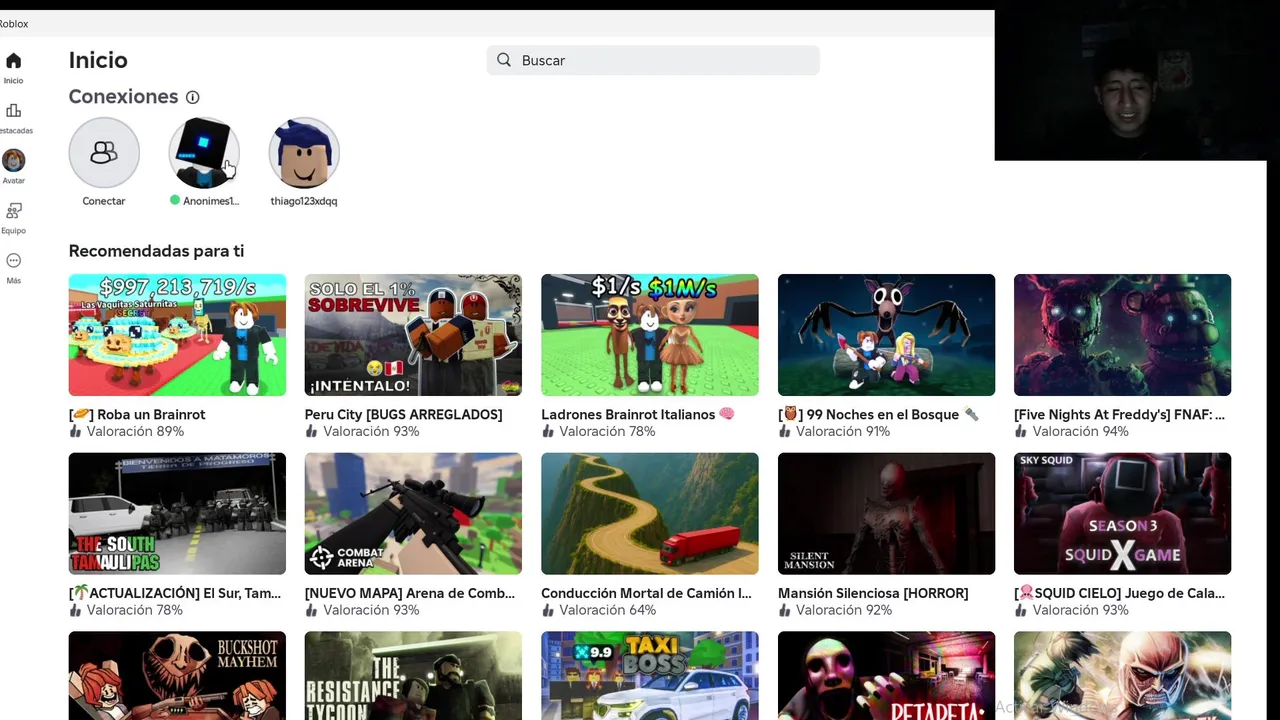Open the 99 Noches en el Bosque thumbnail
This screenshot has height=720, width=1280.
(x=886, y=335)
